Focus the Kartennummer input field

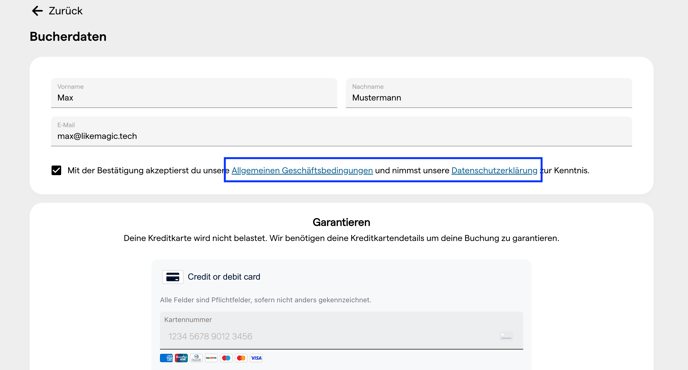[x=341, y=331]
